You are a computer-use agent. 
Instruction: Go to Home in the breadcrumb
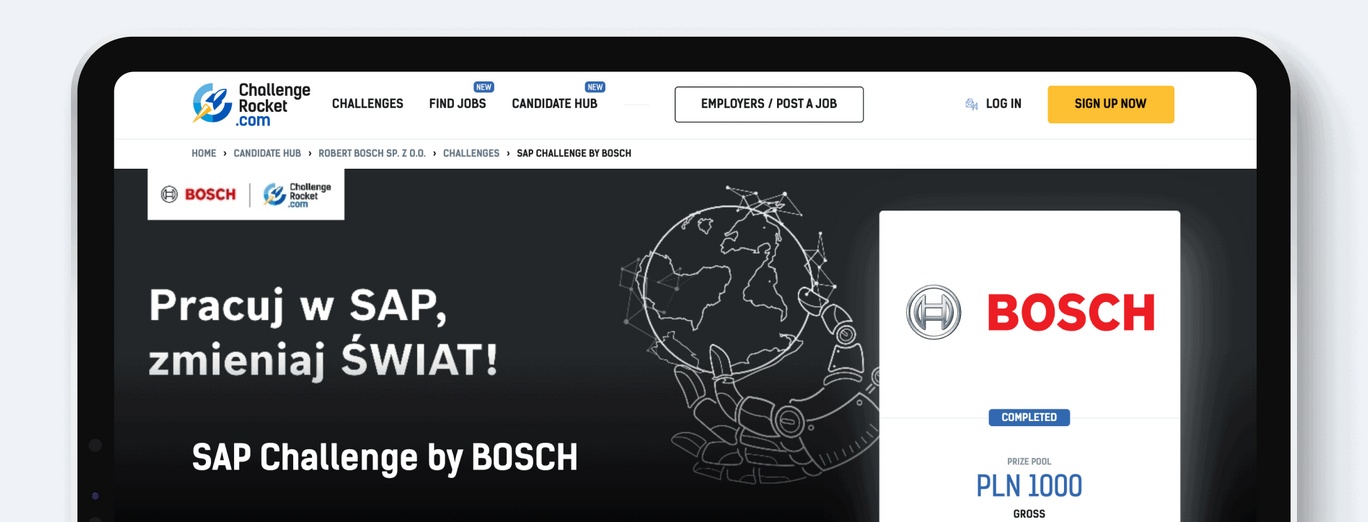click(204, 153)
